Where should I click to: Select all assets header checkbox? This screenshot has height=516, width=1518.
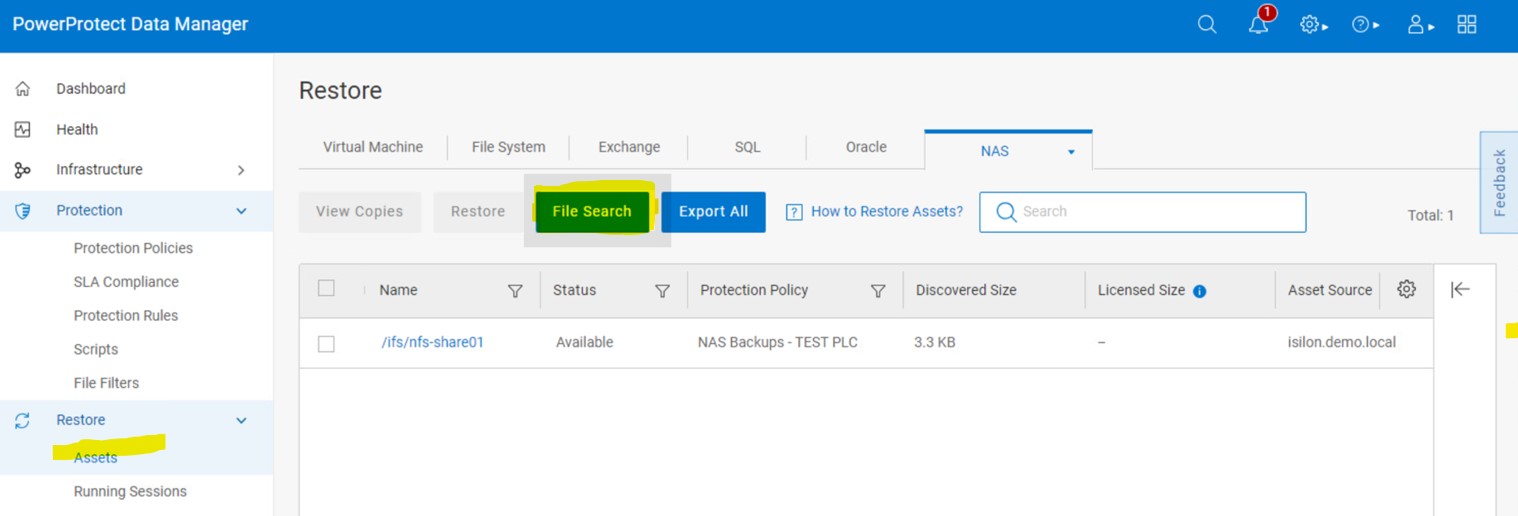click(x=326, y=288)
